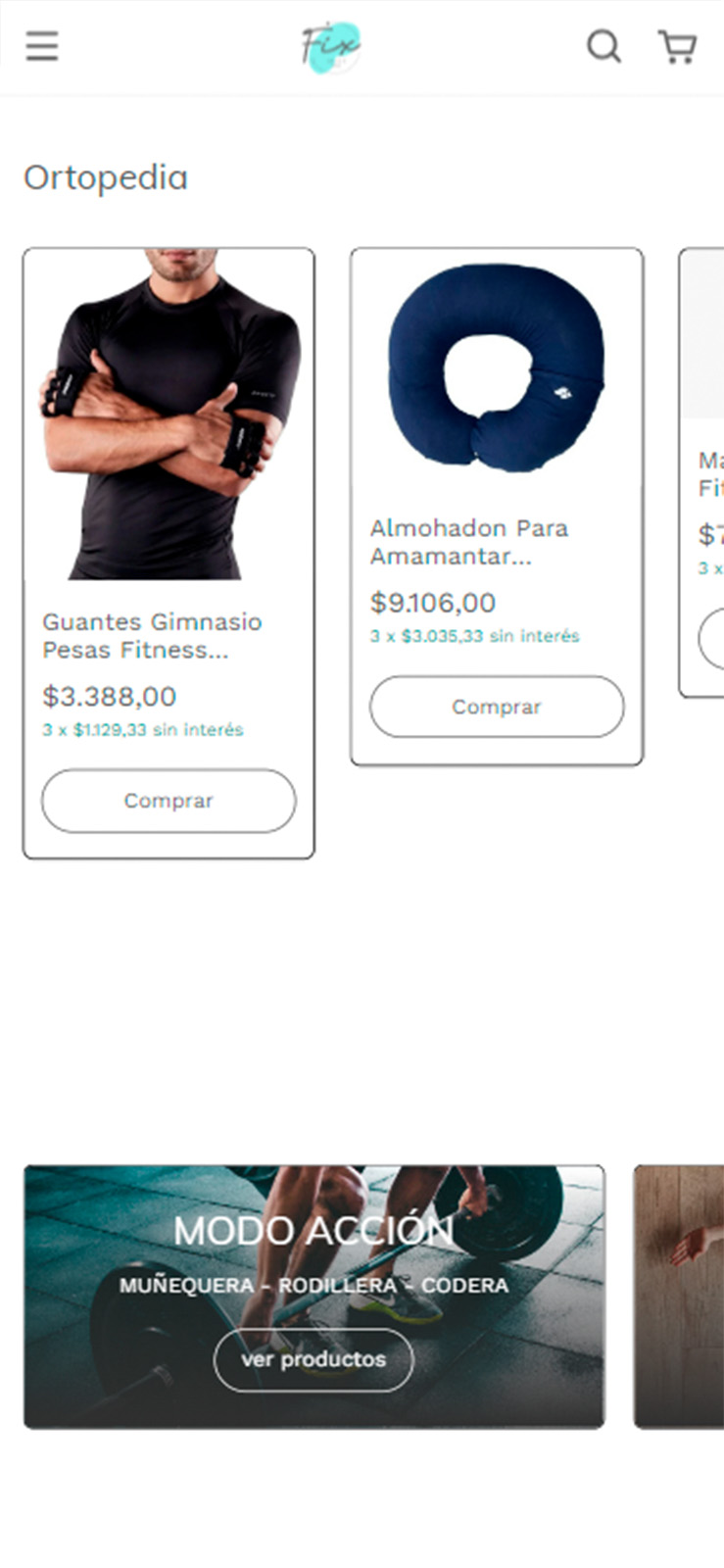Open Guantes Gimnasio Pesas Fitness title
Image resolution: width=724 pixels, height=1568 pixels.
(x=152, y=636)
